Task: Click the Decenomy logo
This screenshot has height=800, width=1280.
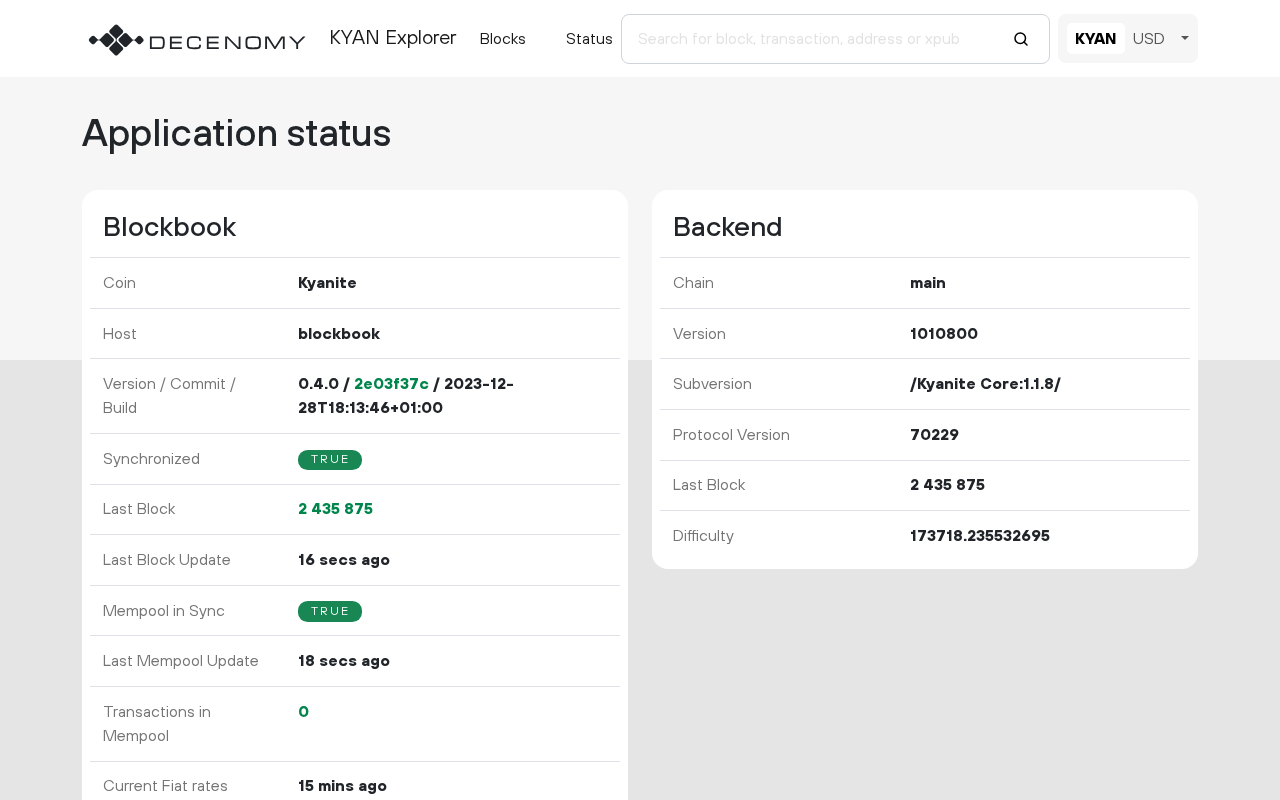Action: click(x=197, y=40)
